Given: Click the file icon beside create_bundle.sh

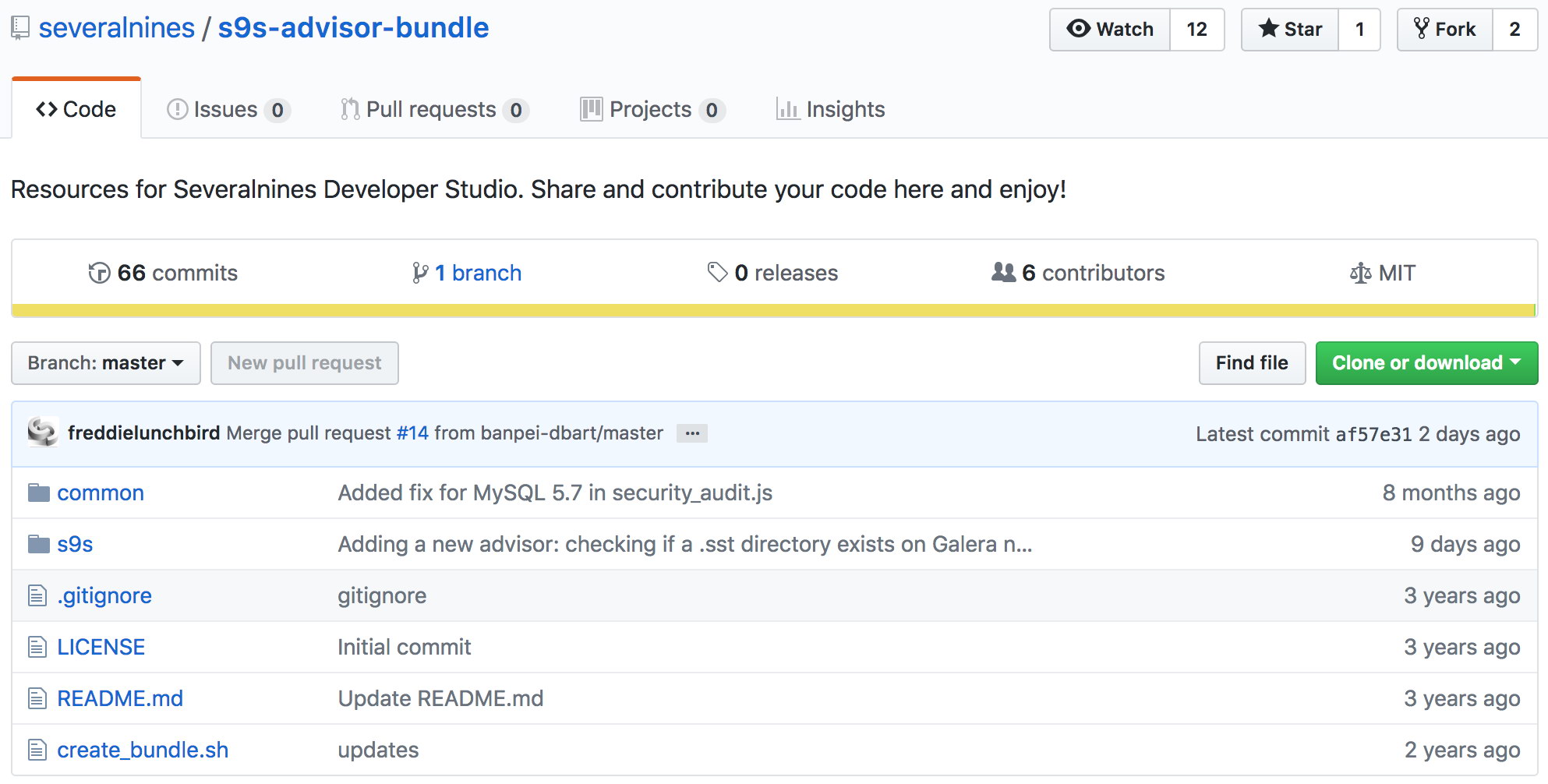Looking at the screenshot, I should [x=37, y=750].
